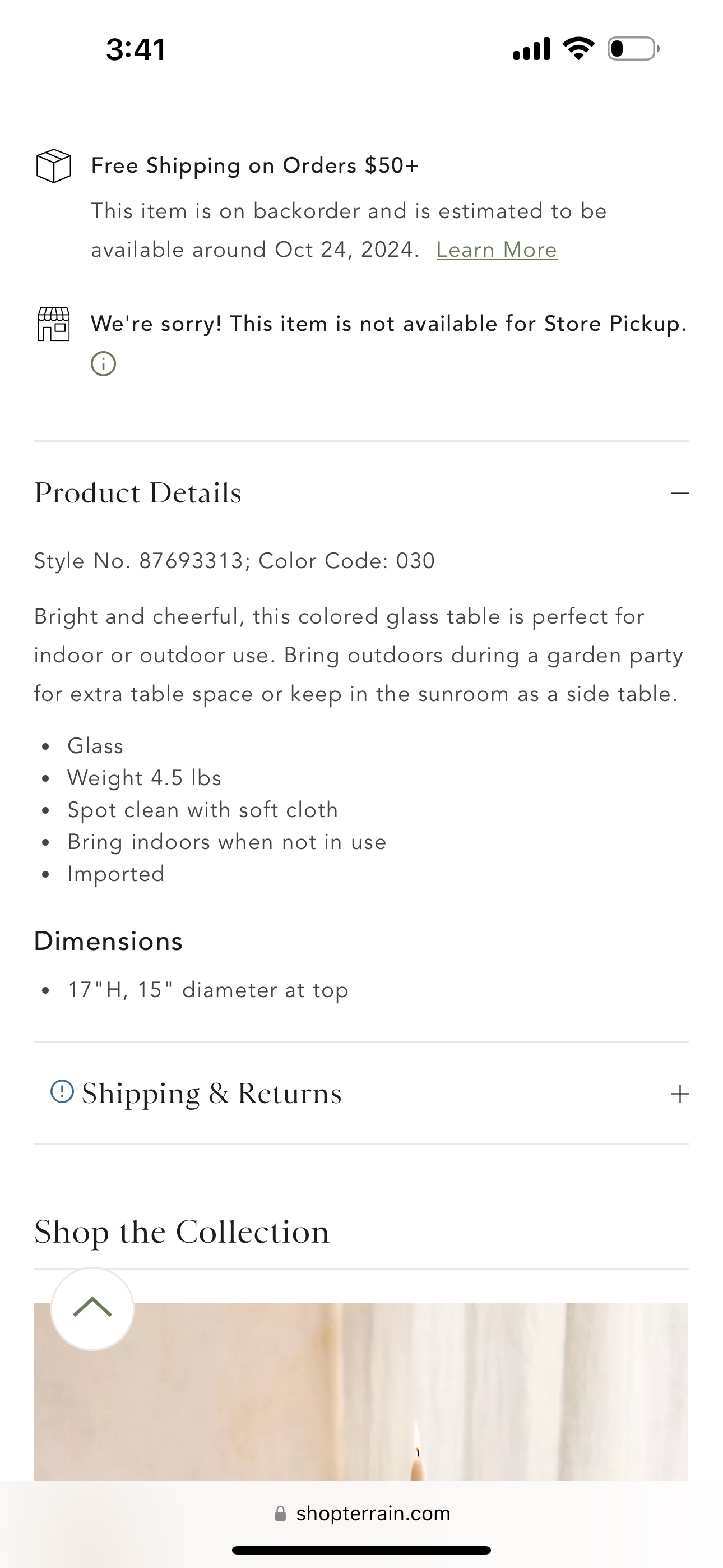The width and height of the screenshot is (723, 1568).
Task: Tap the home indicator bar
Action: (x=361, y=1549)
